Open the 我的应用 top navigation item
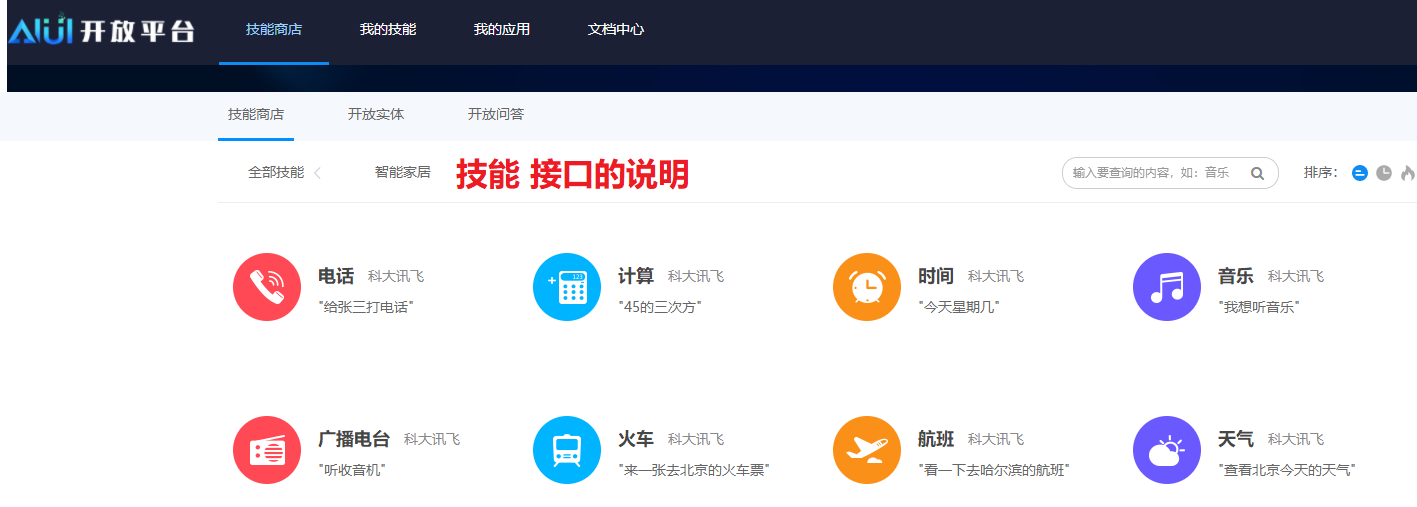 pyautogui.click(x=502, y=29)
